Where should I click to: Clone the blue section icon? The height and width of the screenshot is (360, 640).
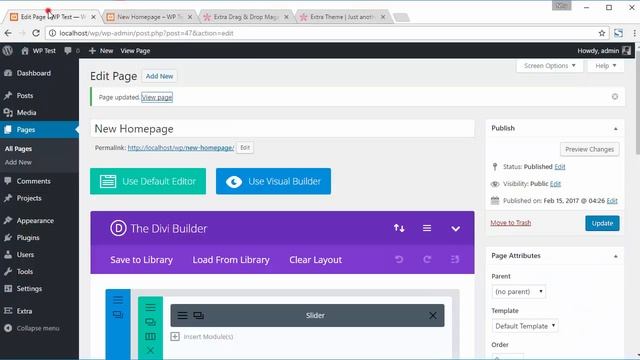pyautogui.click(x=118, y=315)
